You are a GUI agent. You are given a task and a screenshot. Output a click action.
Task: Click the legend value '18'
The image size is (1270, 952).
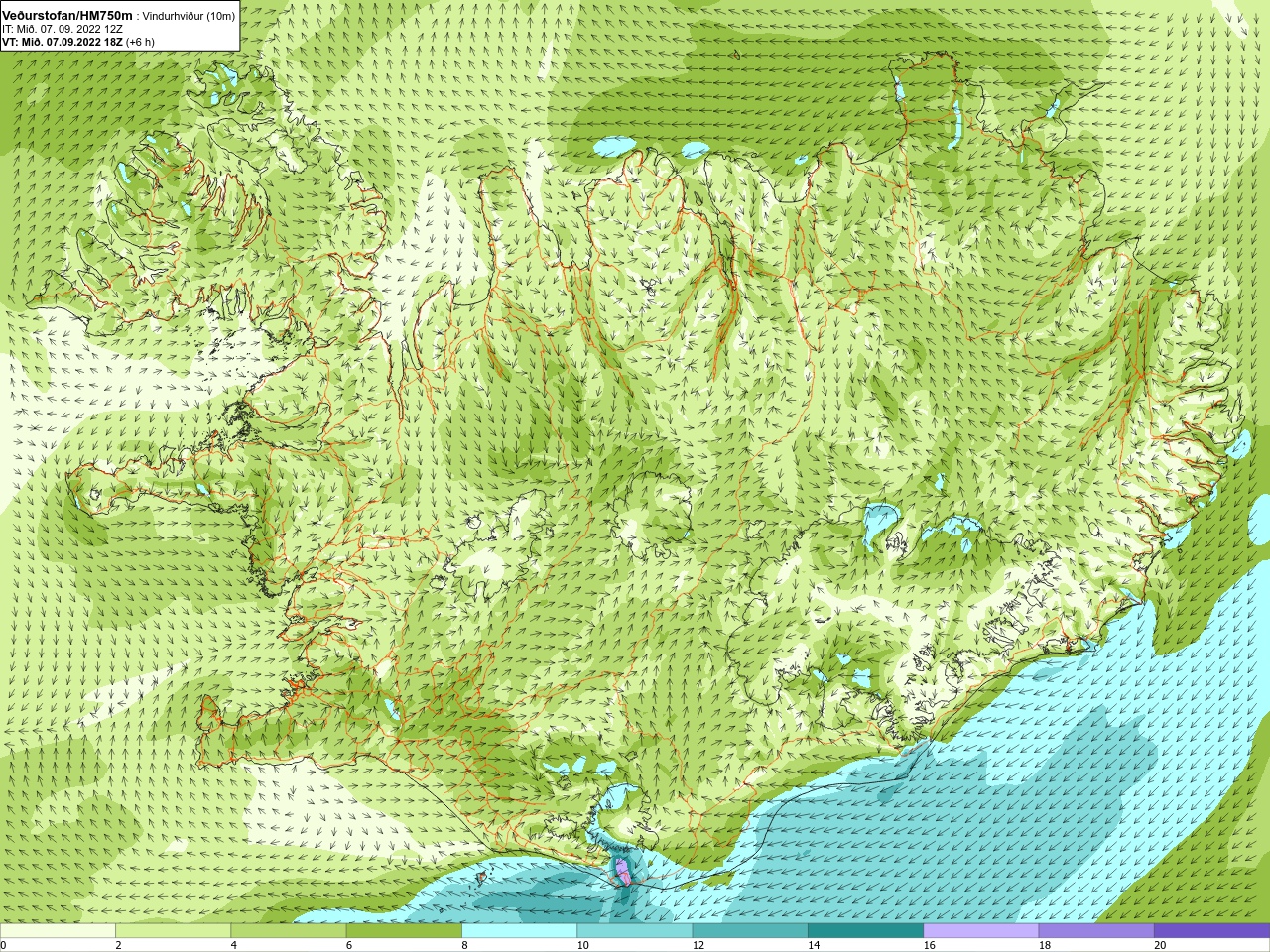click(x=1045, y=945)
